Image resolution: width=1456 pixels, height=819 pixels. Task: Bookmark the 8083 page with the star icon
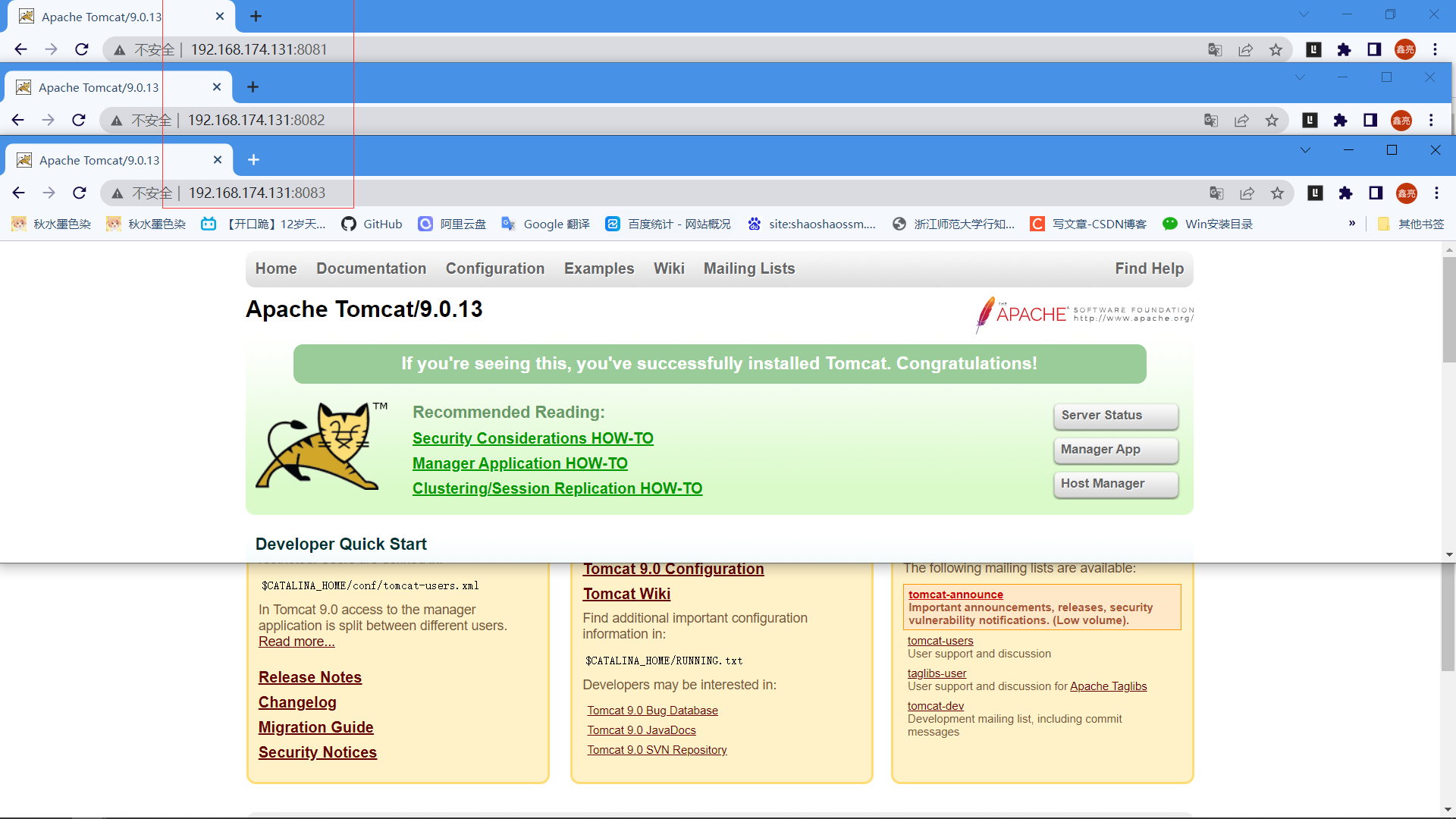[1277, 193]
